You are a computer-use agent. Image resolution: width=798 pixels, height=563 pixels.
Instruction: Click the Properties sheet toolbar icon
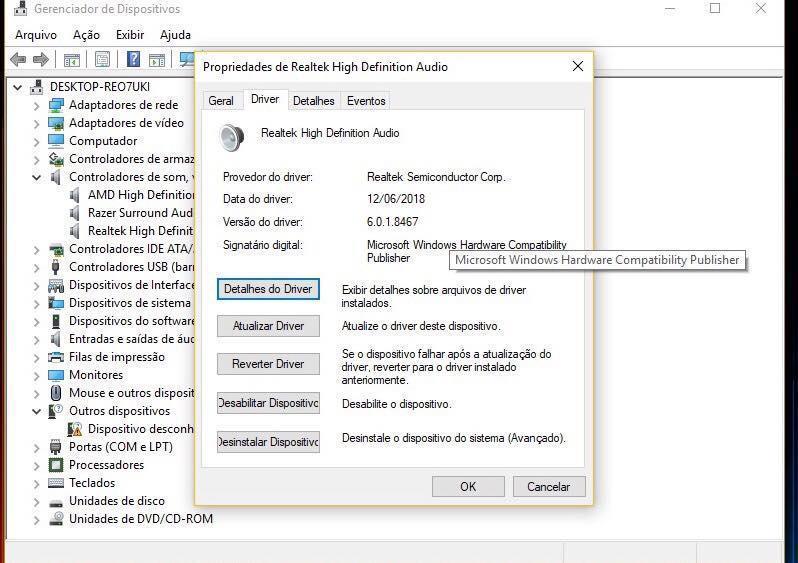[x=102, y=60]
